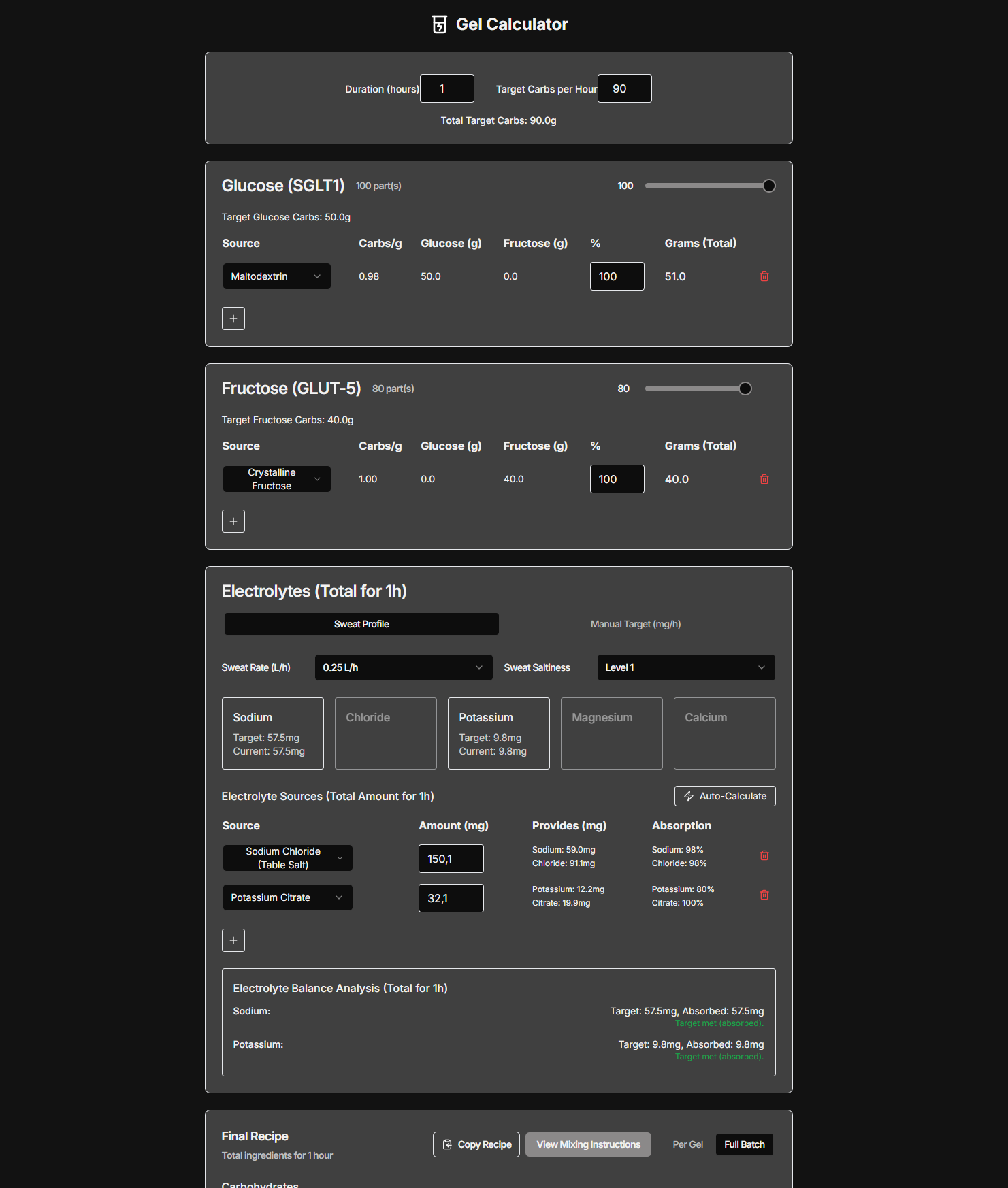
Task: Delete the Maltodextrin source row
Action: click(x=764, y=276)
